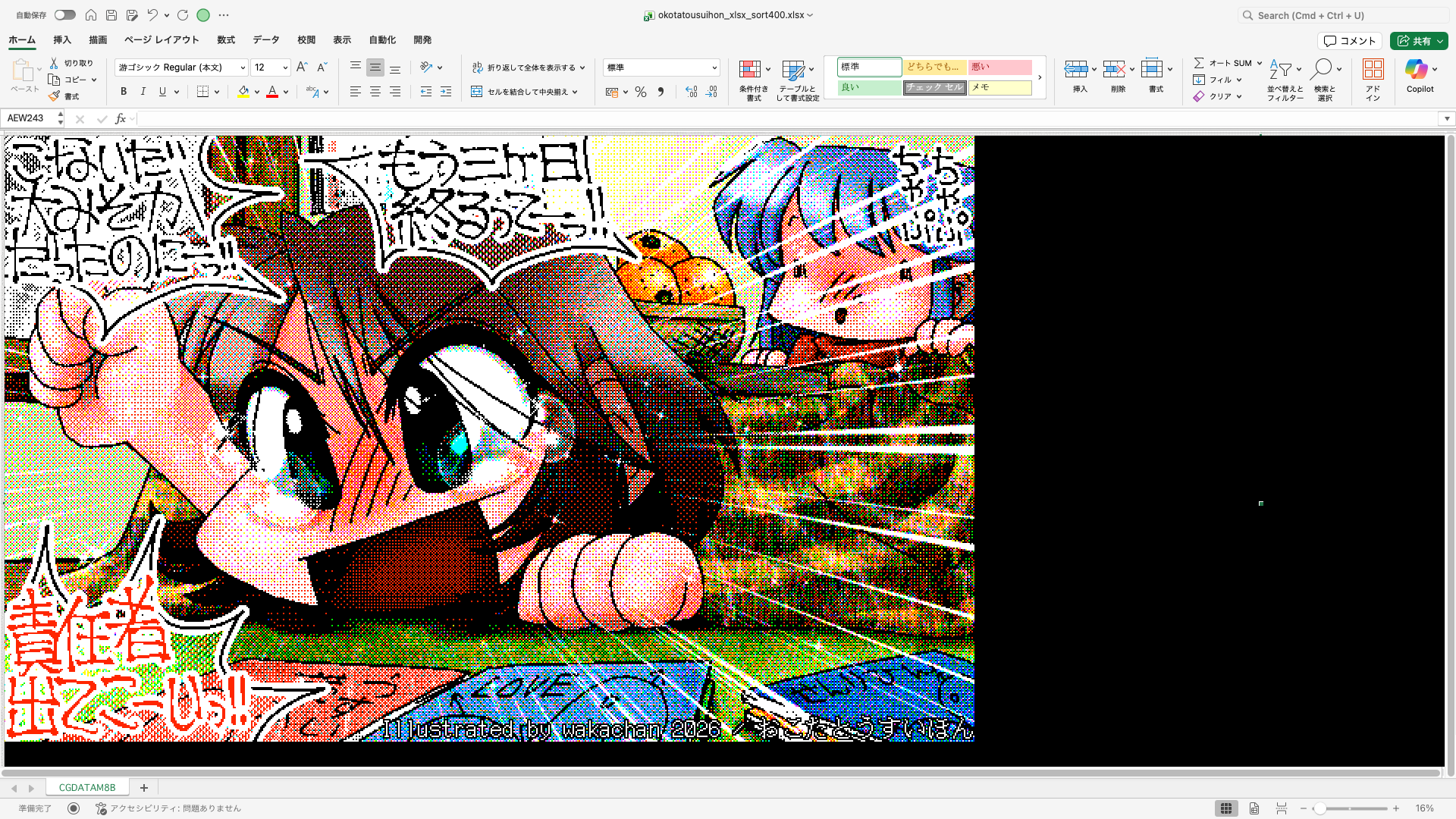Image resolution: width=1456 pixels, height=819 pixels.
Task: Apply the fill color bucket
Action: [242, 91]
